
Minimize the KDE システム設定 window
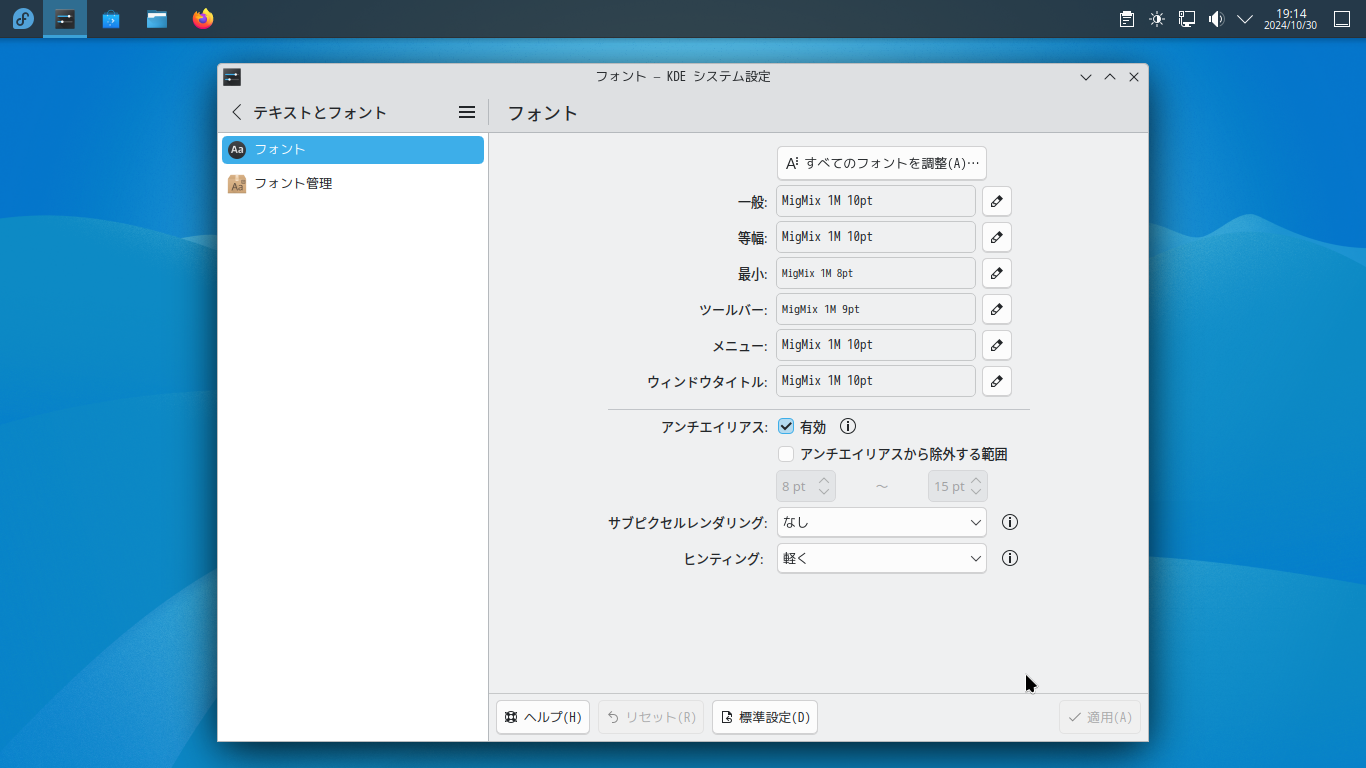click(1086, 77)
